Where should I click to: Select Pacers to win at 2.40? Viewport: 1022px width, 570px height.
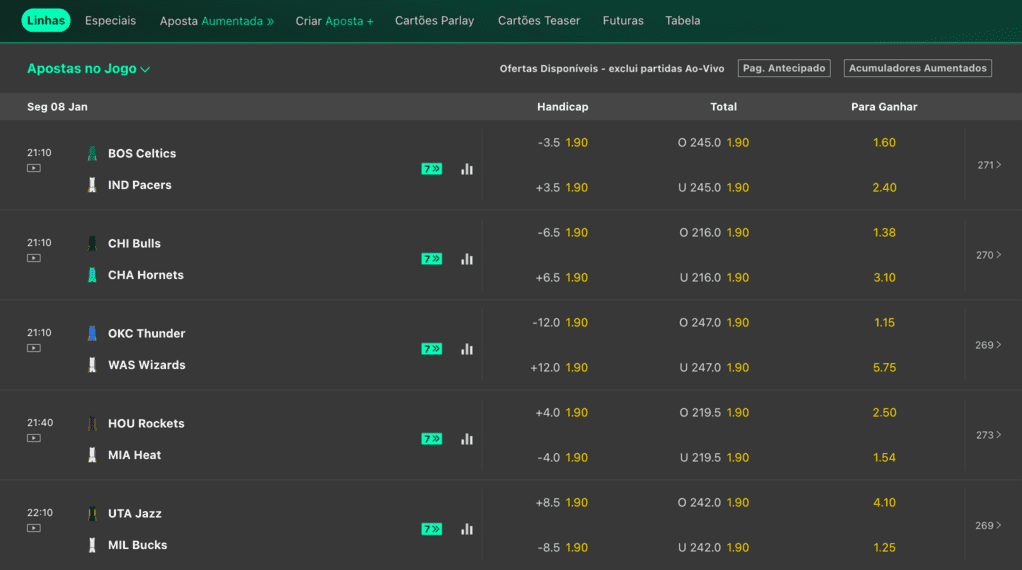[884, 188]
